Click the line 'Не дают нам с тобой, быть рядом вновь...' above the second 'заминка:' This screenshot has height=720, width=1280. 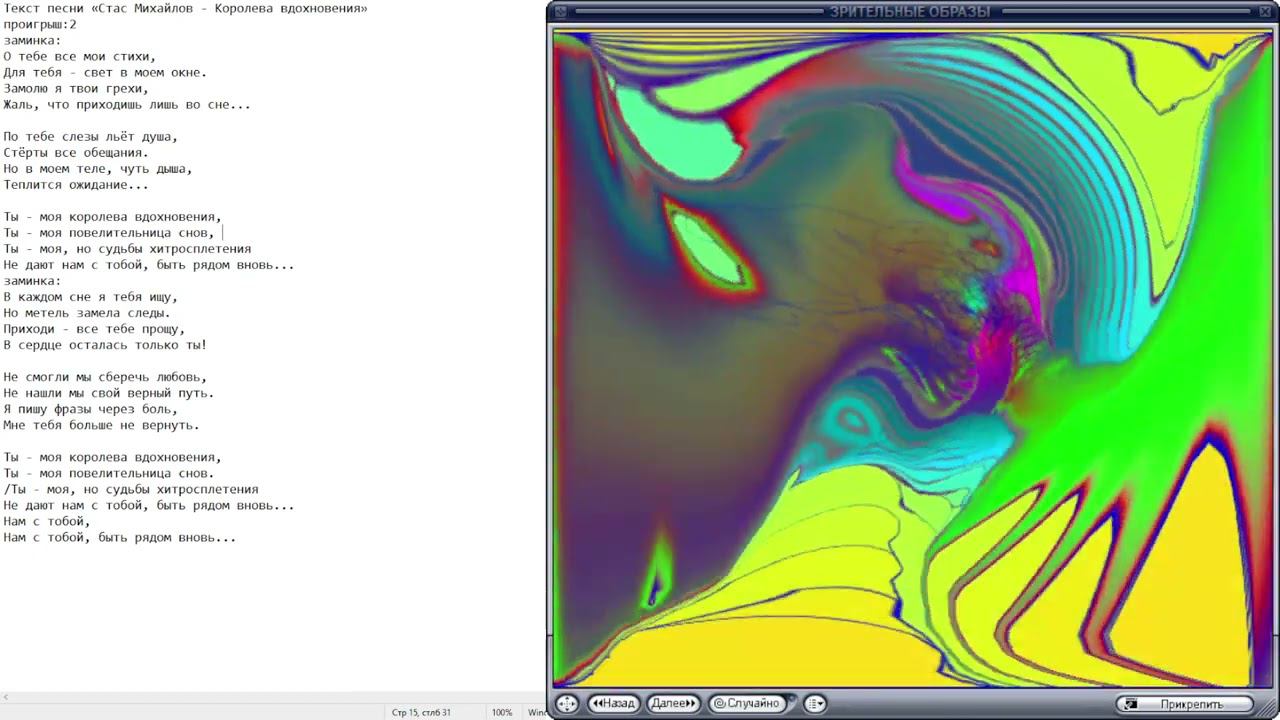[149, 264]
